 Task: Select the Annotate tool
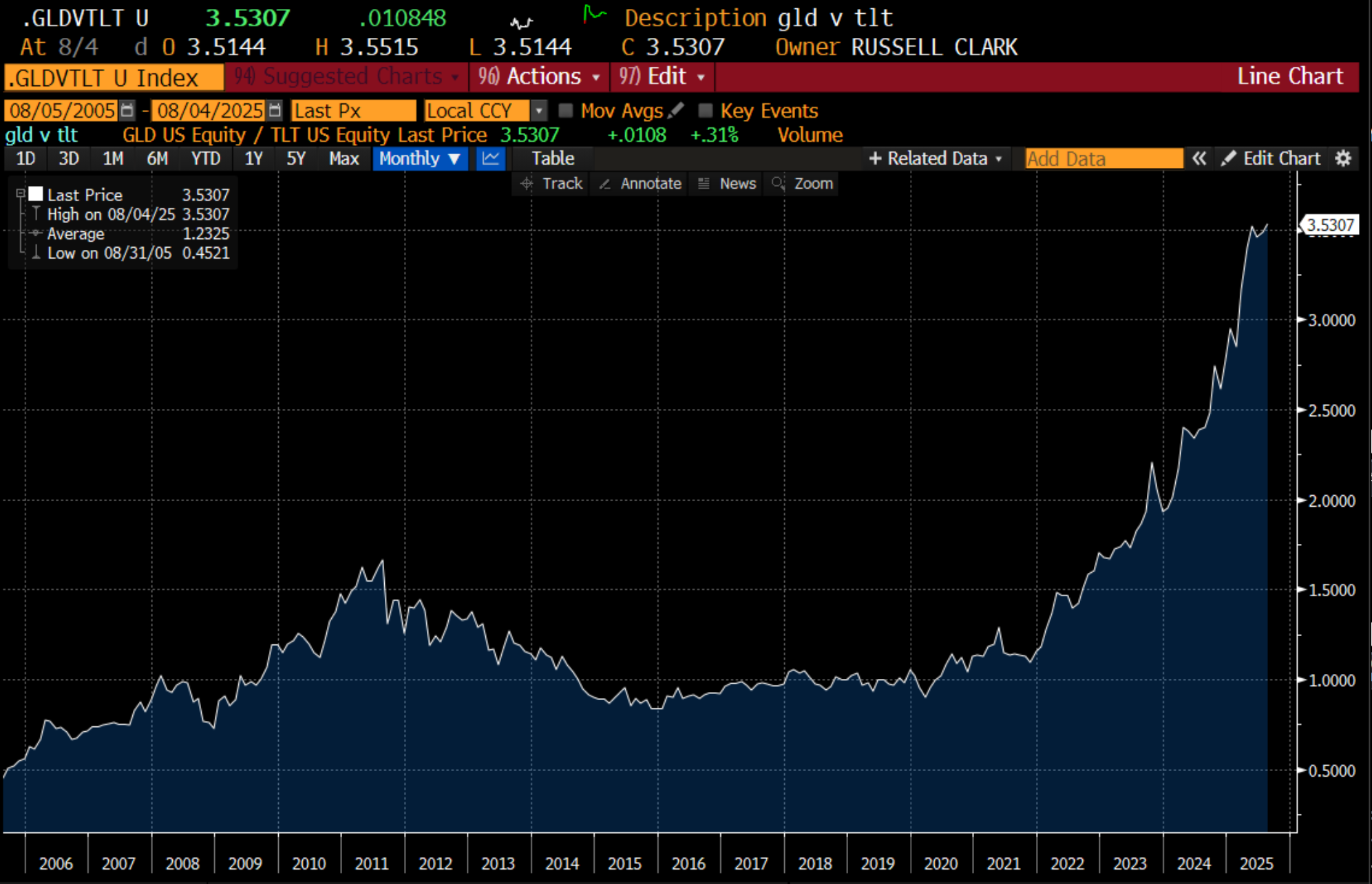pos(640,184)
